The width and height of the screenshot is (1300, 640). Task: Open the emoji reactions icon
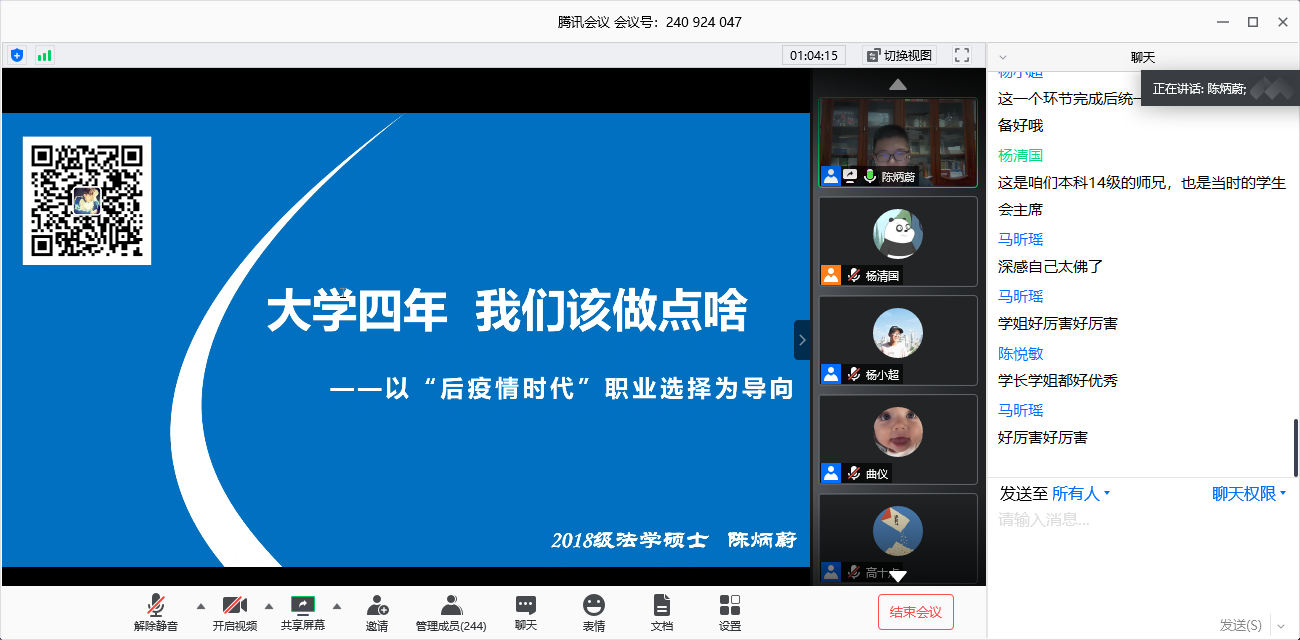[x=594, y=612]
